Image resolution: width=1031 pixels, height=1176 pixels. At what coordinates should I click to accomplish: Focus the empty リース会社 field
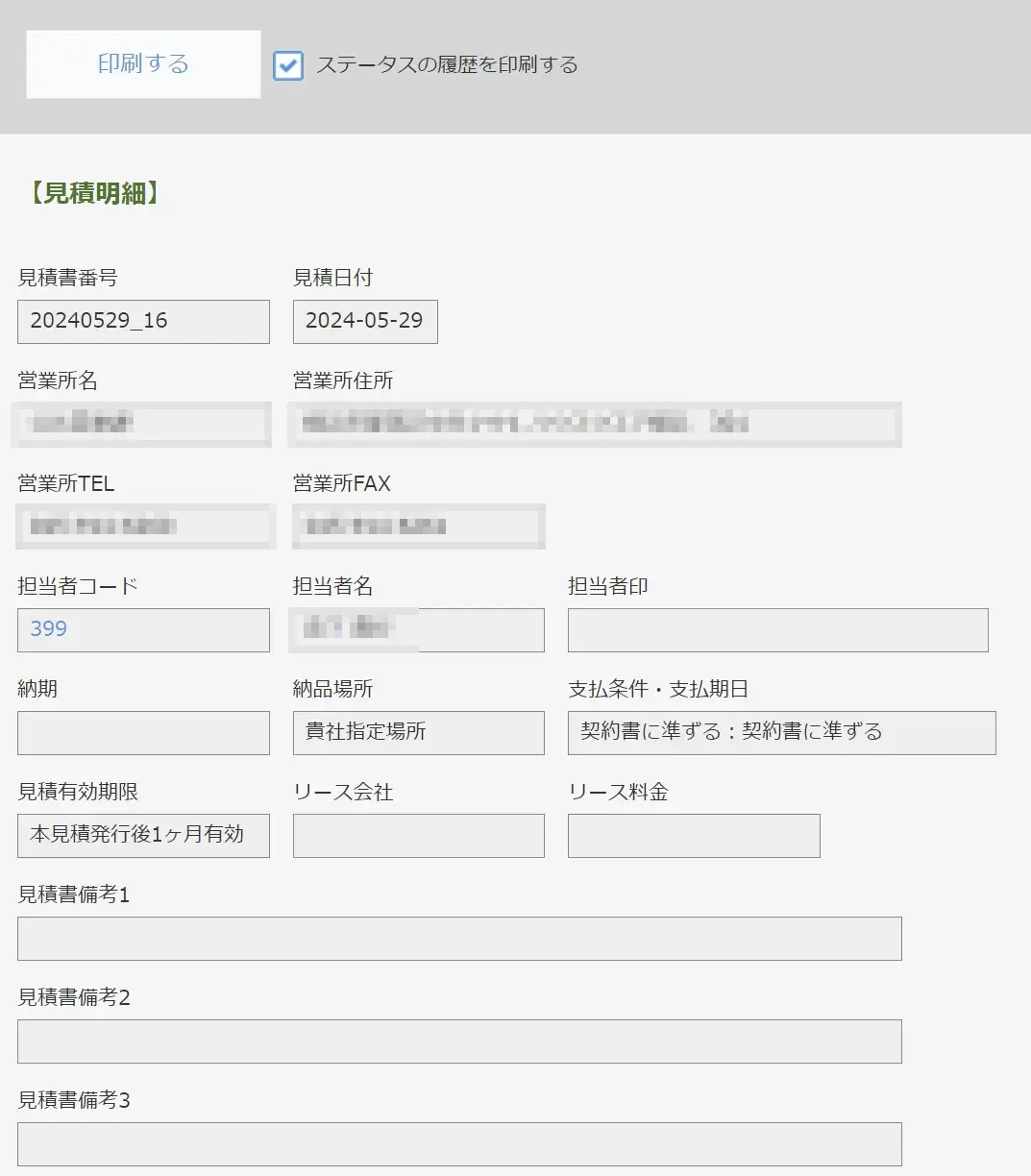pos(418,835)
